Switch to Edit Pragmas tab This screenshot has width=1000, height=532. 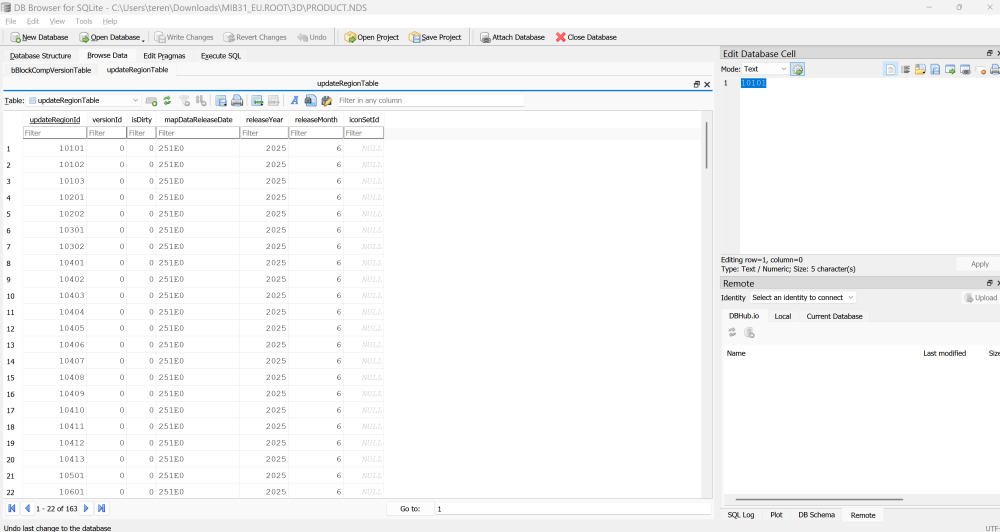[x=164, y=55]
